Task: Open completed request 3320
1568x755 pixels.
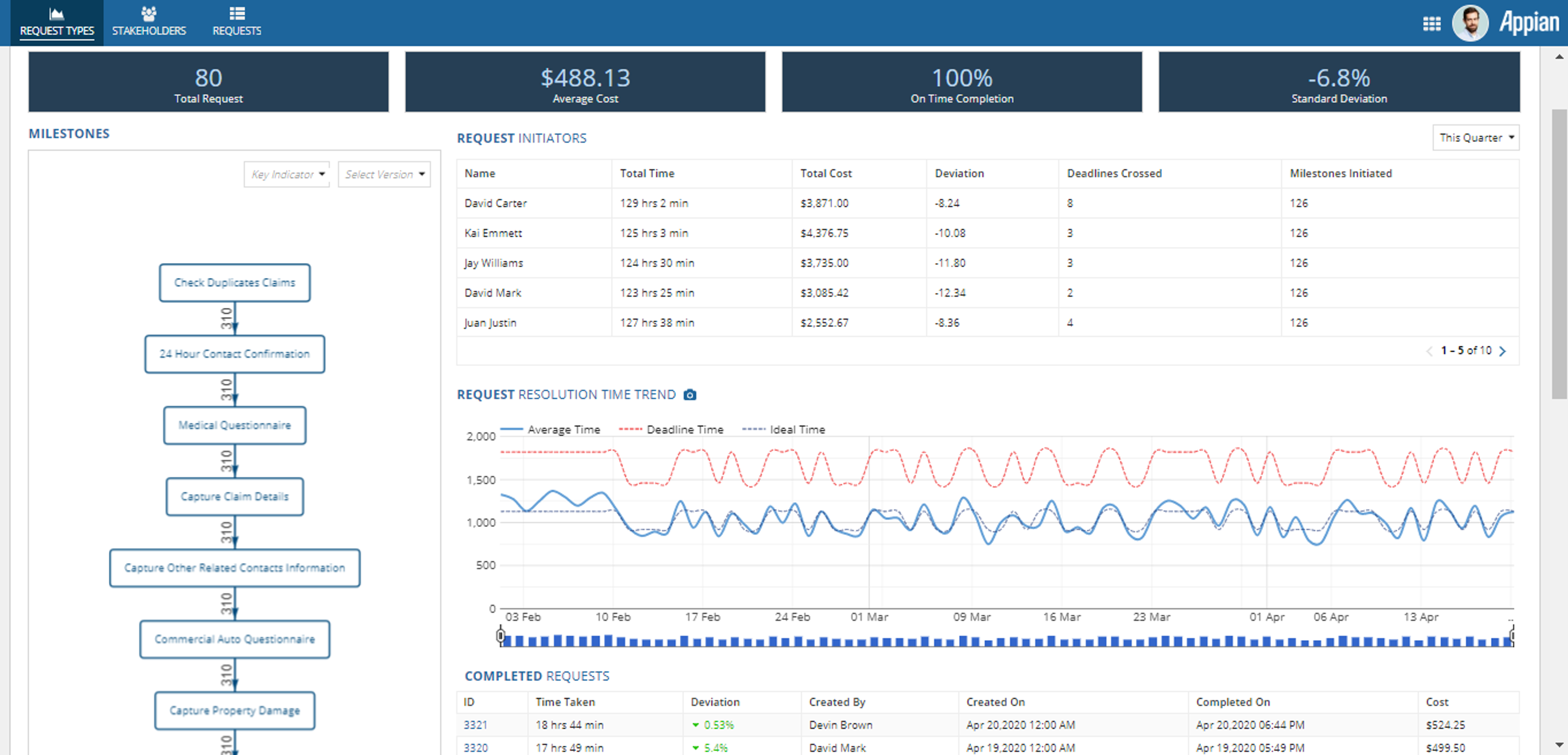Action: pos(475,748)
